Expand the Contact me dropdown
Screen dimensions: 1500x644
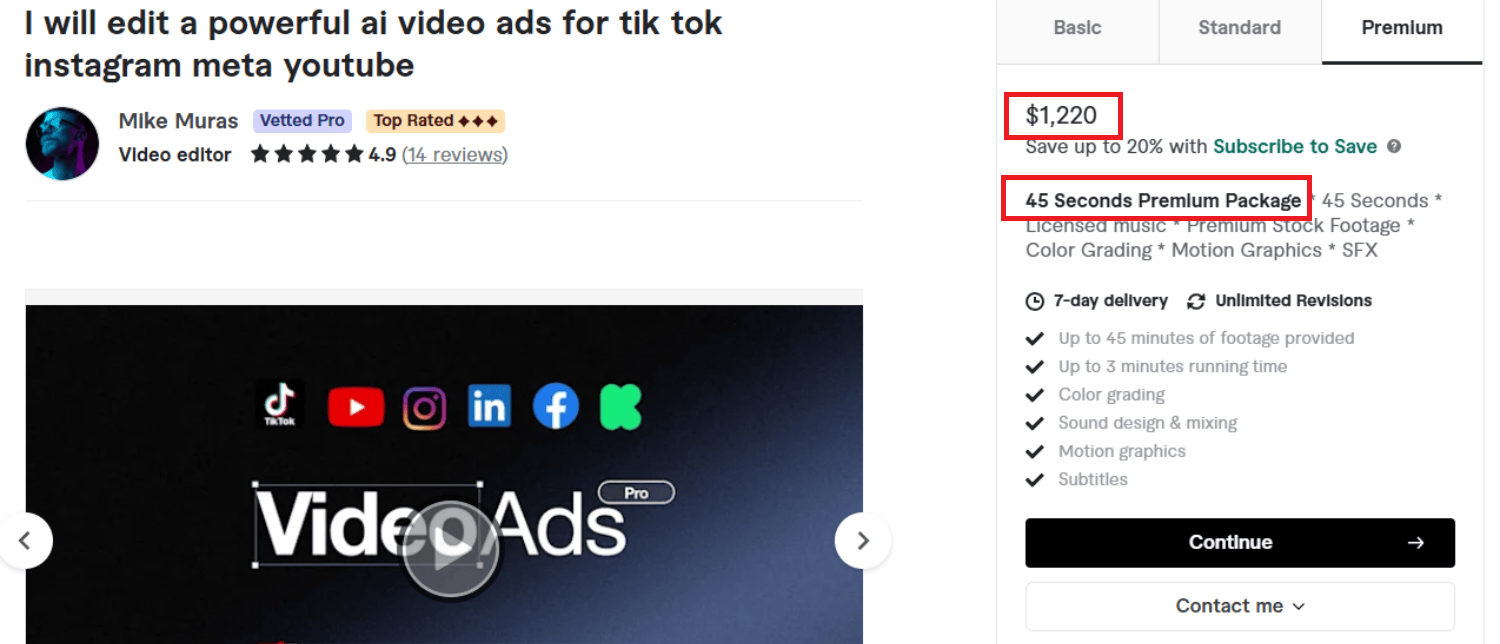click(1240, 606)
